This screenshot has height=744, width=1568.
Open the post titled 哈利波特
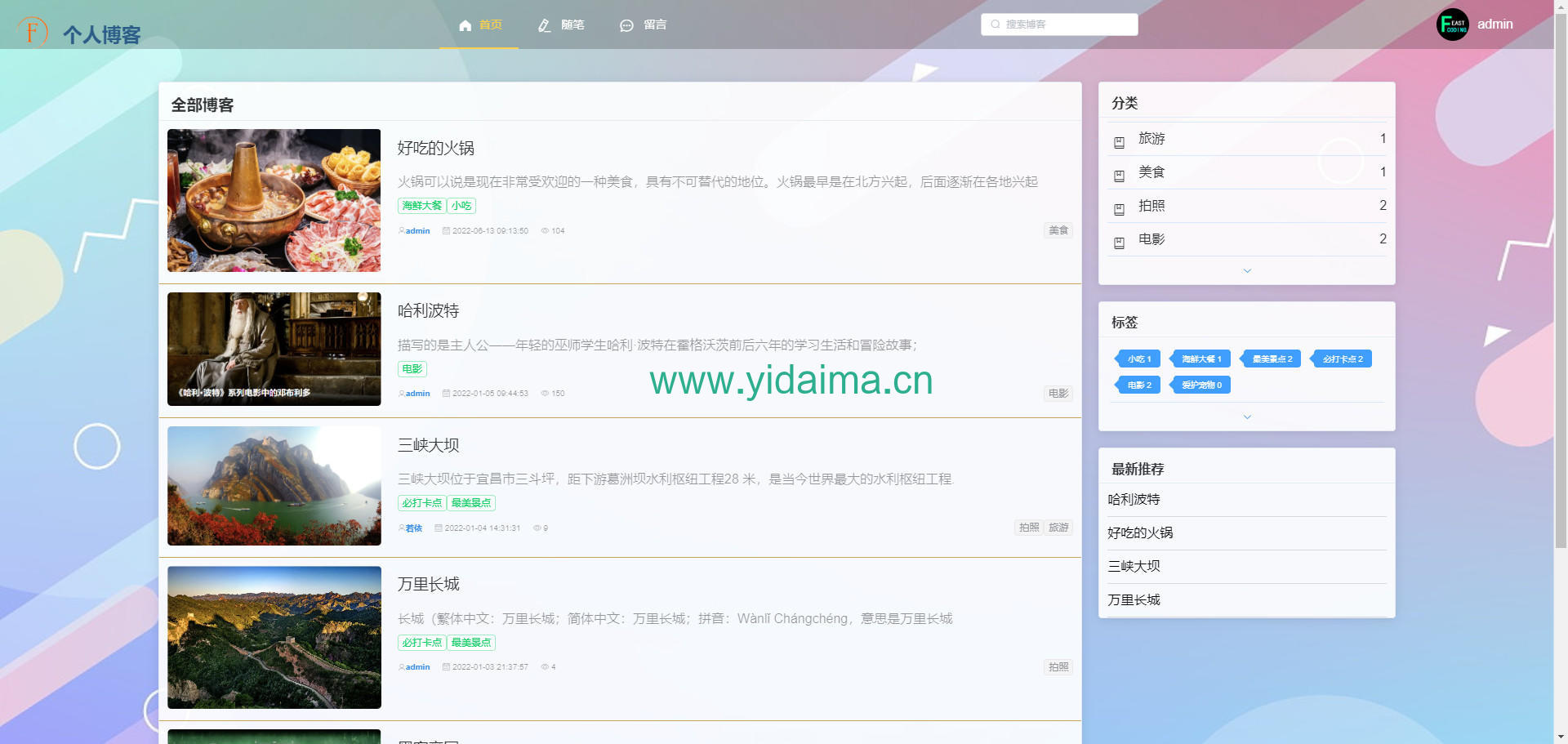[429, 311]
